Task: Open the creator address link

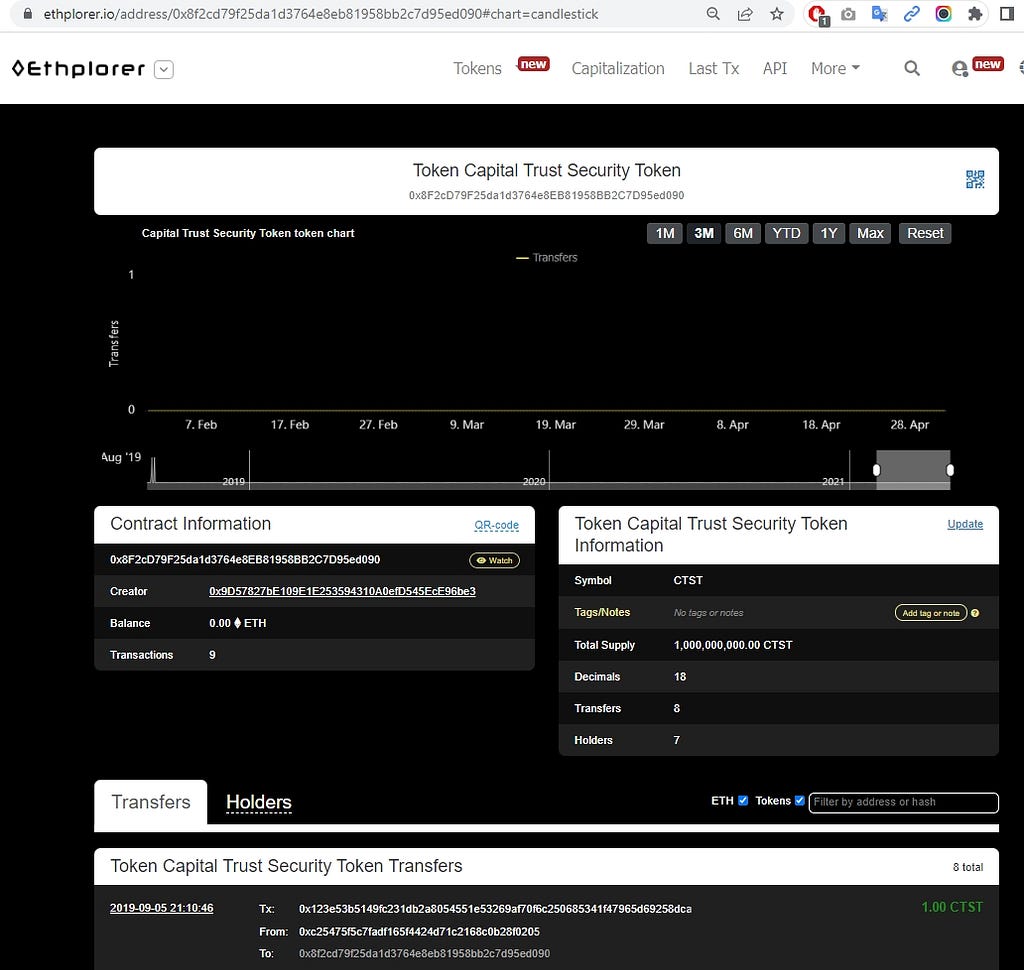Action: point(342,591)
